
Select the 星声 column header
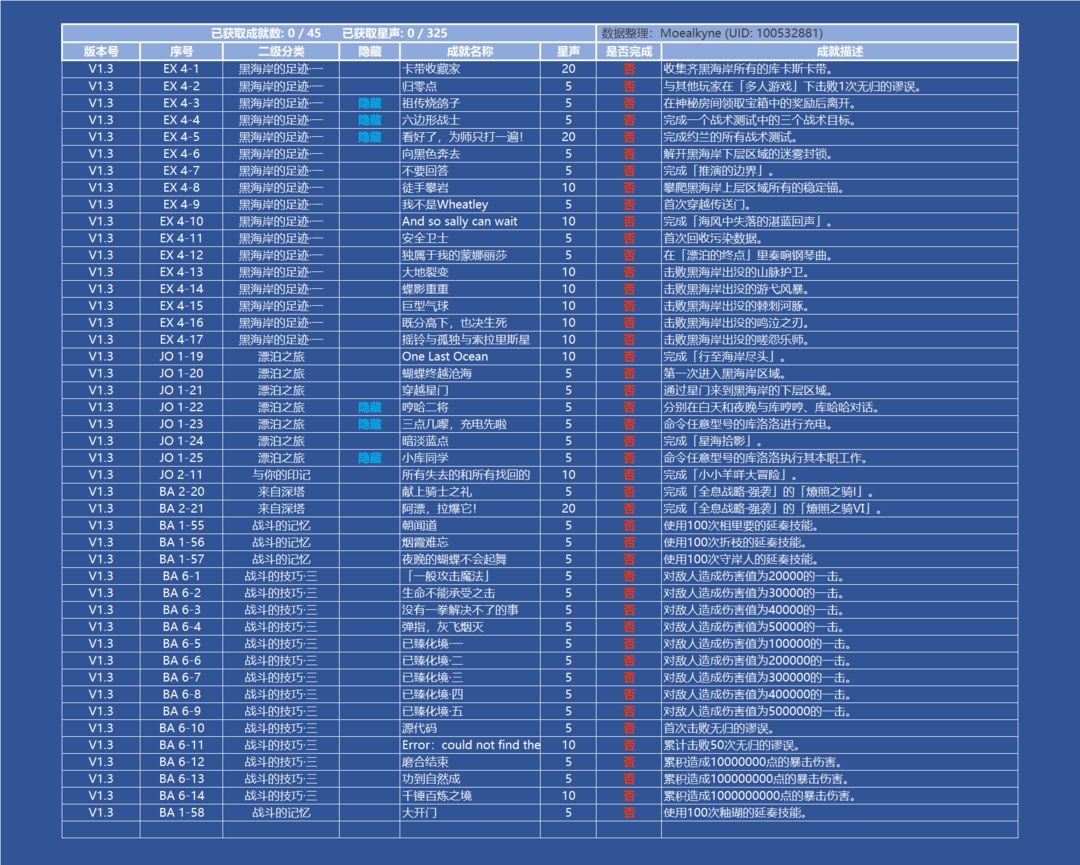point(568,51)
